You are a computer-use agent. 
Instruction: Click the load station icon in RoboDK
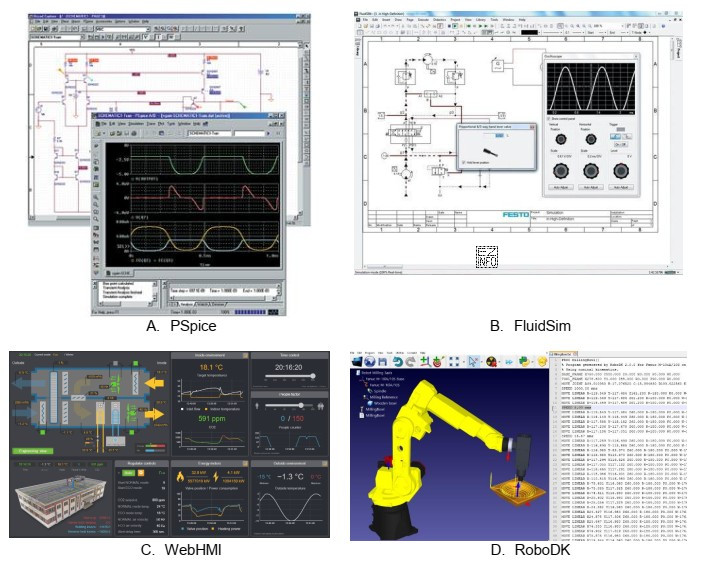tap(357, 361)
